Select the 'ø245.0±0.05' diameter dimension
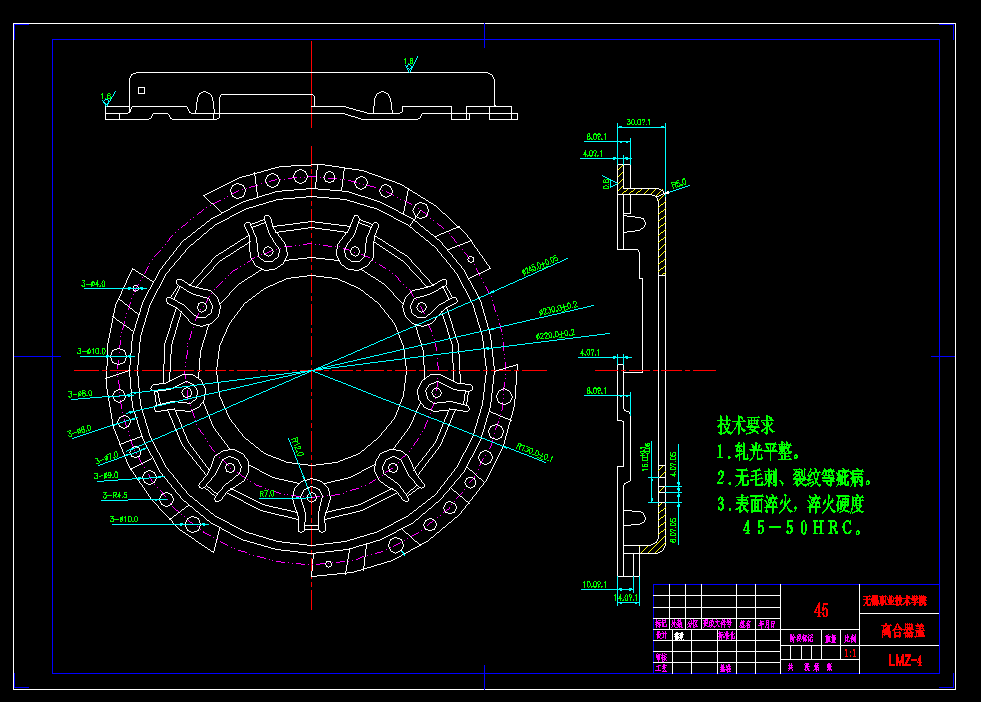Screen dimensions: 981x702 coord(540,265)
